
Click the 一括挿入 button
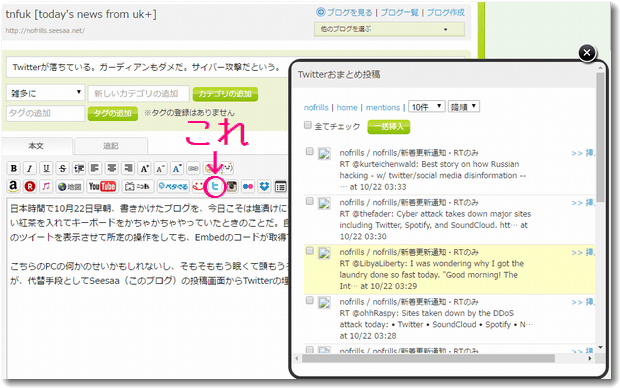tap(389, 127)
